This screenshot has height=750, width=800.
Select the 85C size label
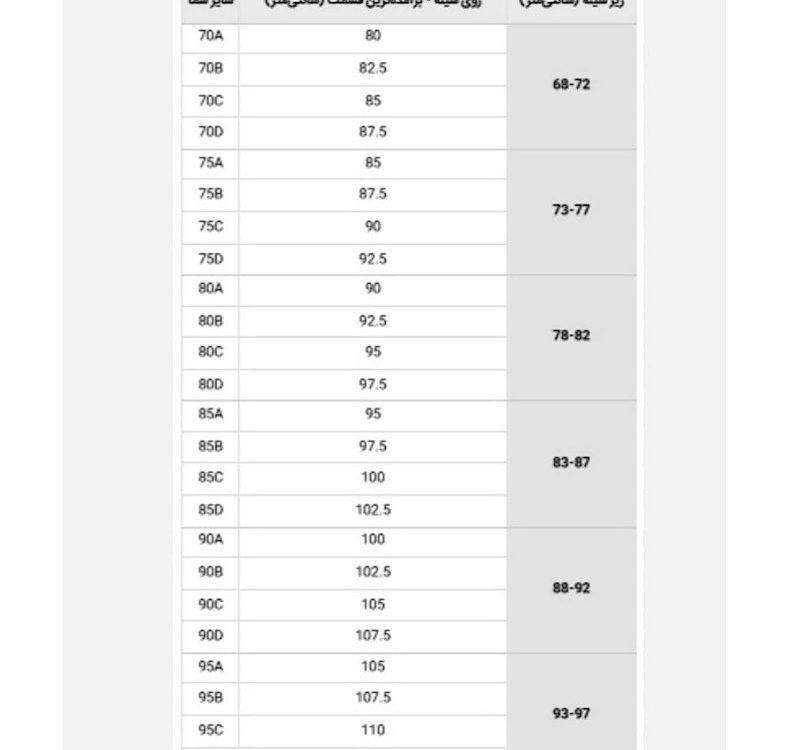click(210, 478)
